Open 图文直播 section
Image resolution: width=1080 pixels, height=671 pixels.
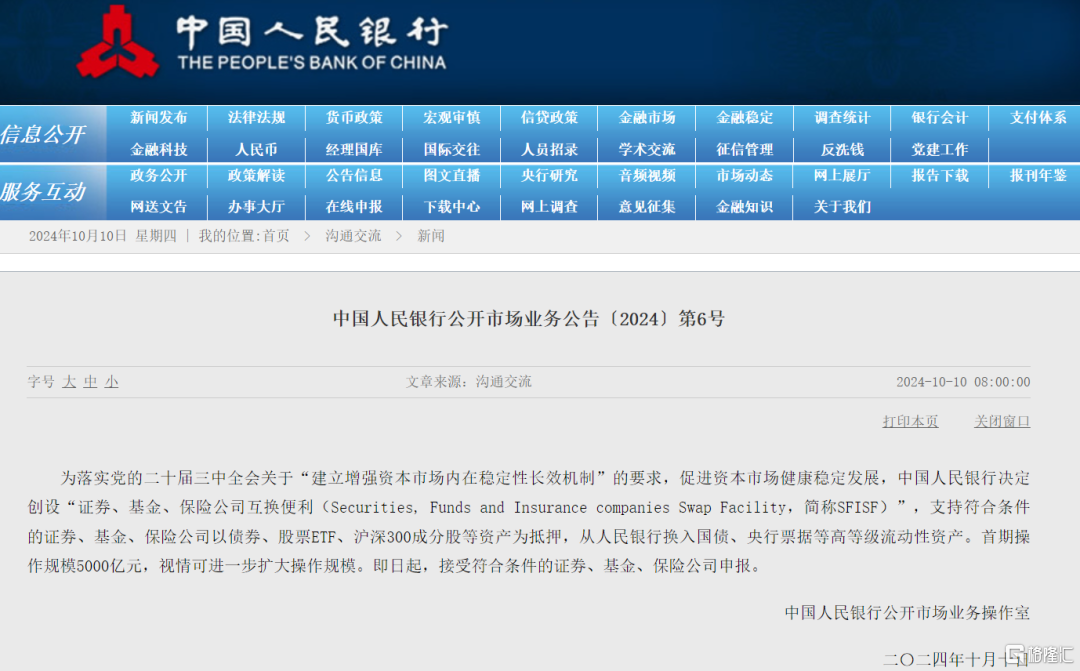tap(452, 176)
